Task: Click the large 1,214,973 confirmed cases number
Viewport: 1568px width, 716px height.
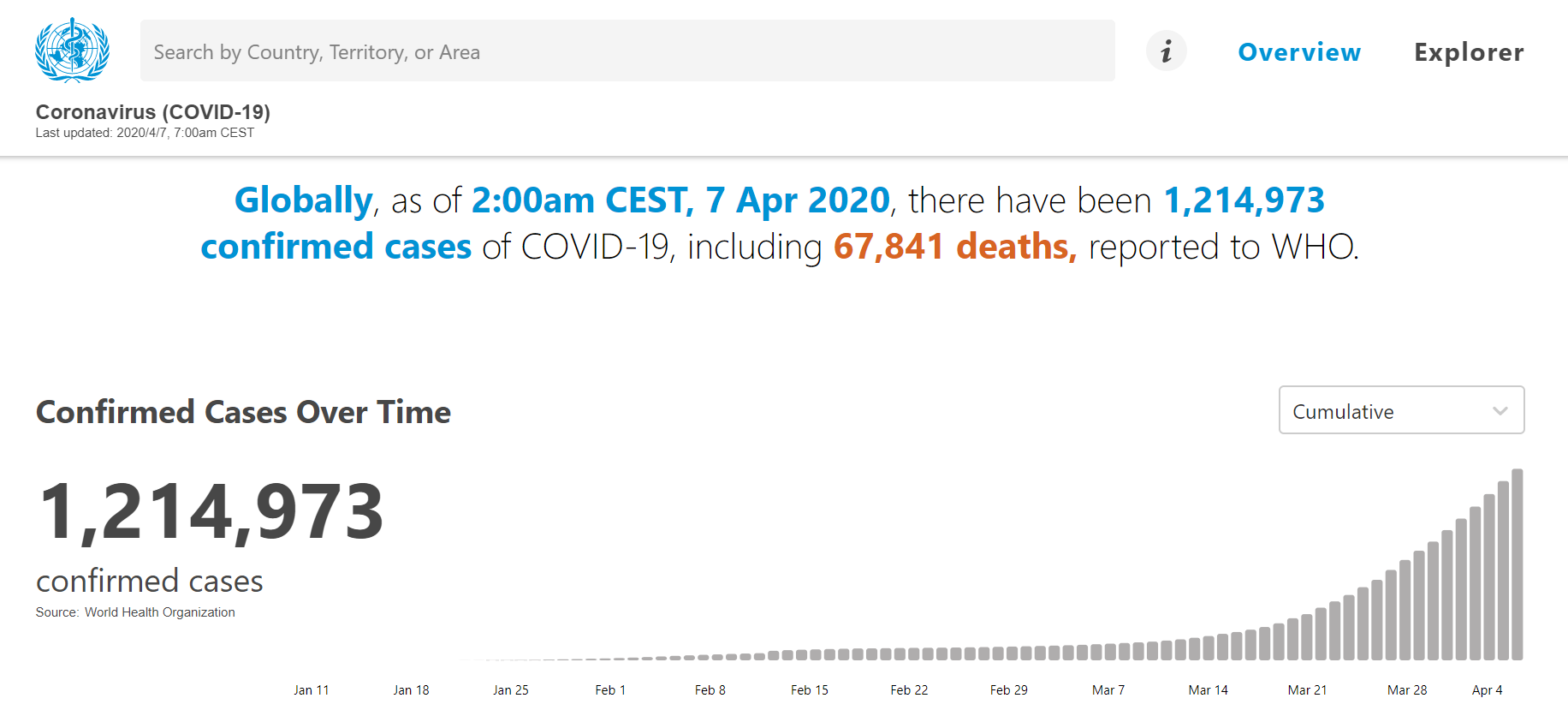Action: pyautogui.click(x=211, y=513)
